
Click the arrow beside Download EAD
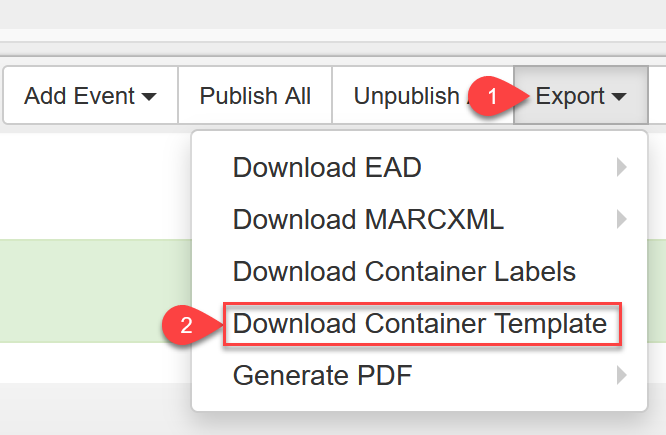(x=622, y=167)
